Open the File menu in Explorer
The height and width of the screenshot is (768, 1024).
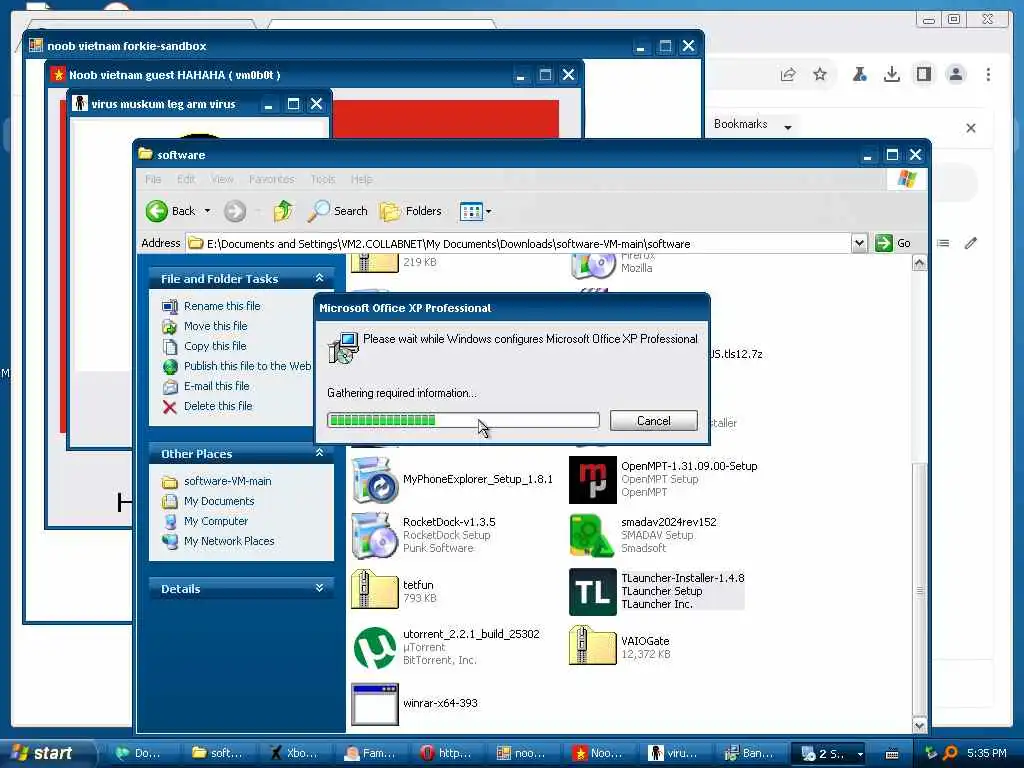click(x=153, y=179)
